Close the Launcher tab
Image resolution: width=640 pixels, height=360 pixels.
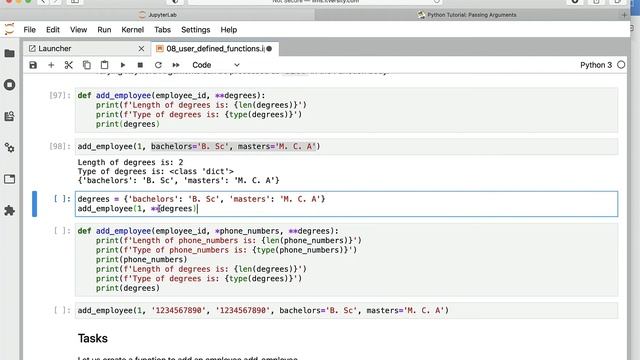pyautogui.click(x=141, y=49)
